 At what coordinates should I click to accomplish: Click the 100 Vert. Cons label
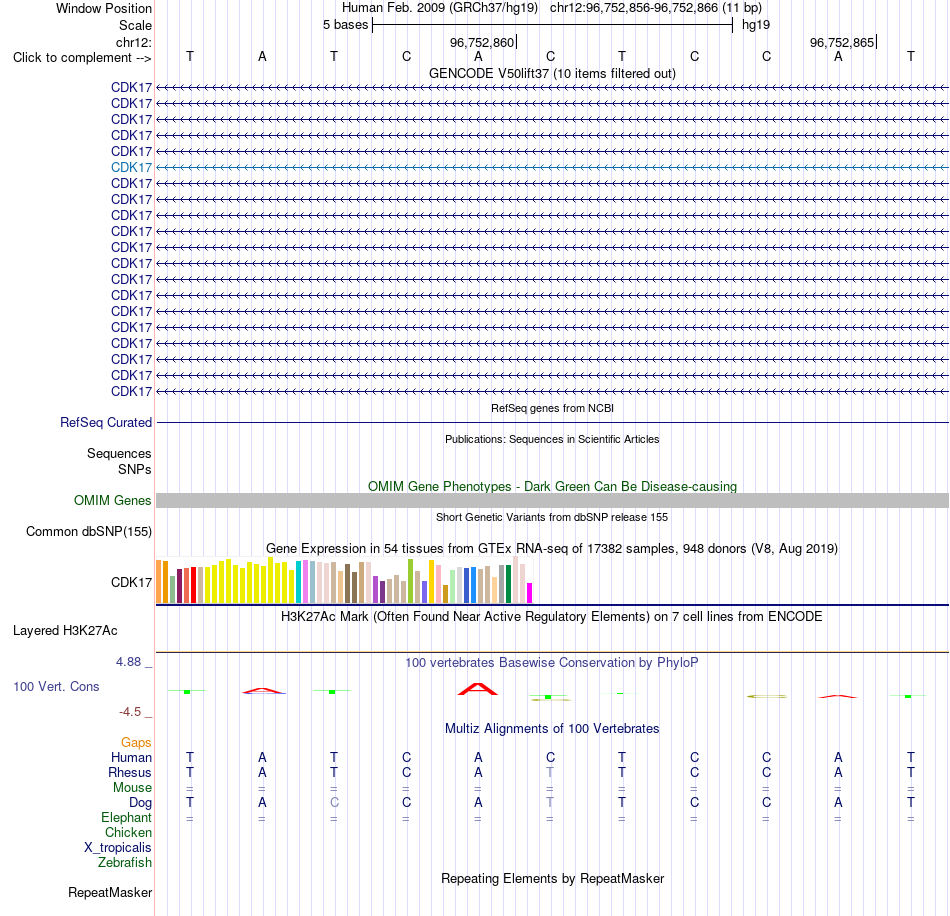(56, 686)
